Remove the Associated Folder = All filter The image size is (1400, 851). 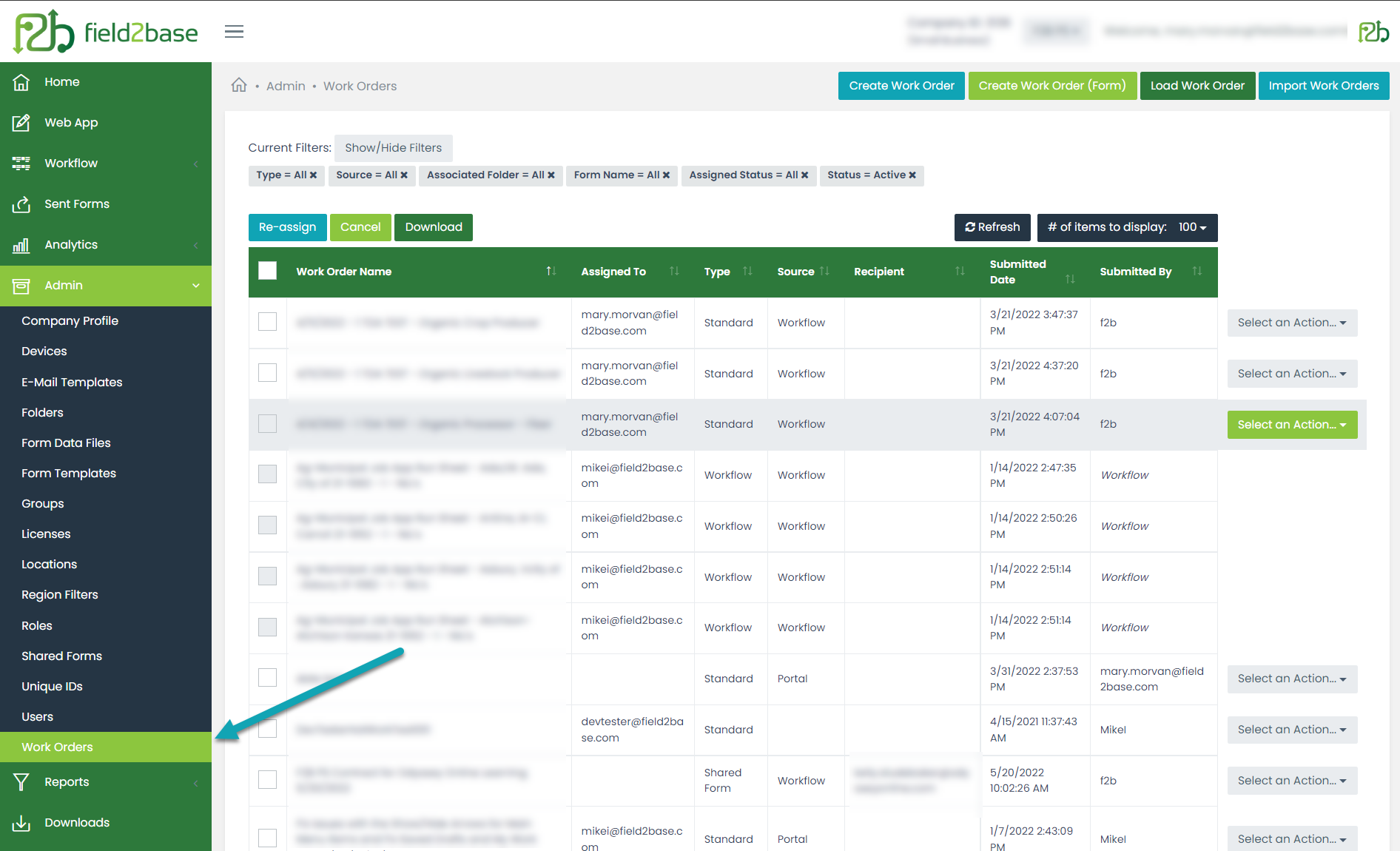click(551, 175)
